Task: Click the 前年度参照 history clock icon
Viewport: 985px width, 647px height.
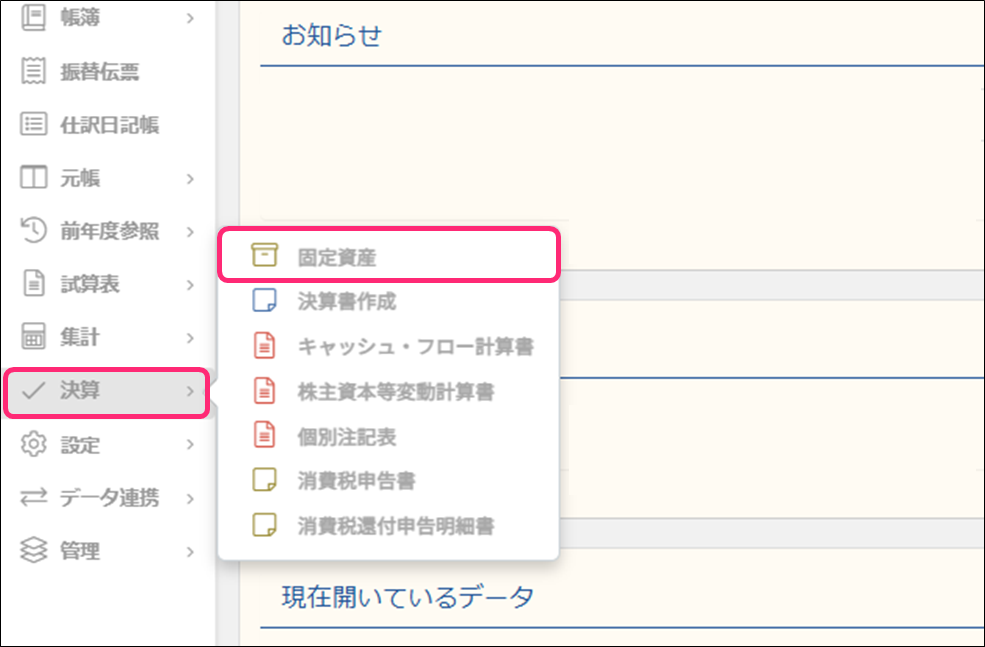Action: click(x=34, y=232)
